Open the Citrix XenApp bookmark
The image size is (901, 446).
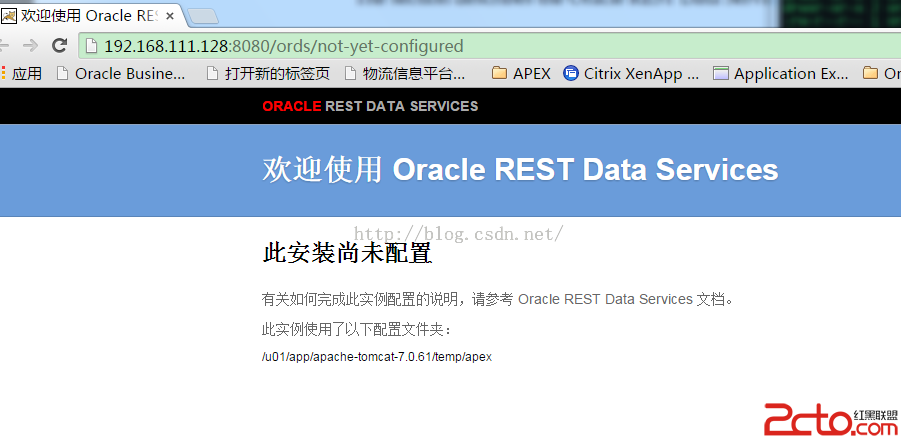pos(632,74)
